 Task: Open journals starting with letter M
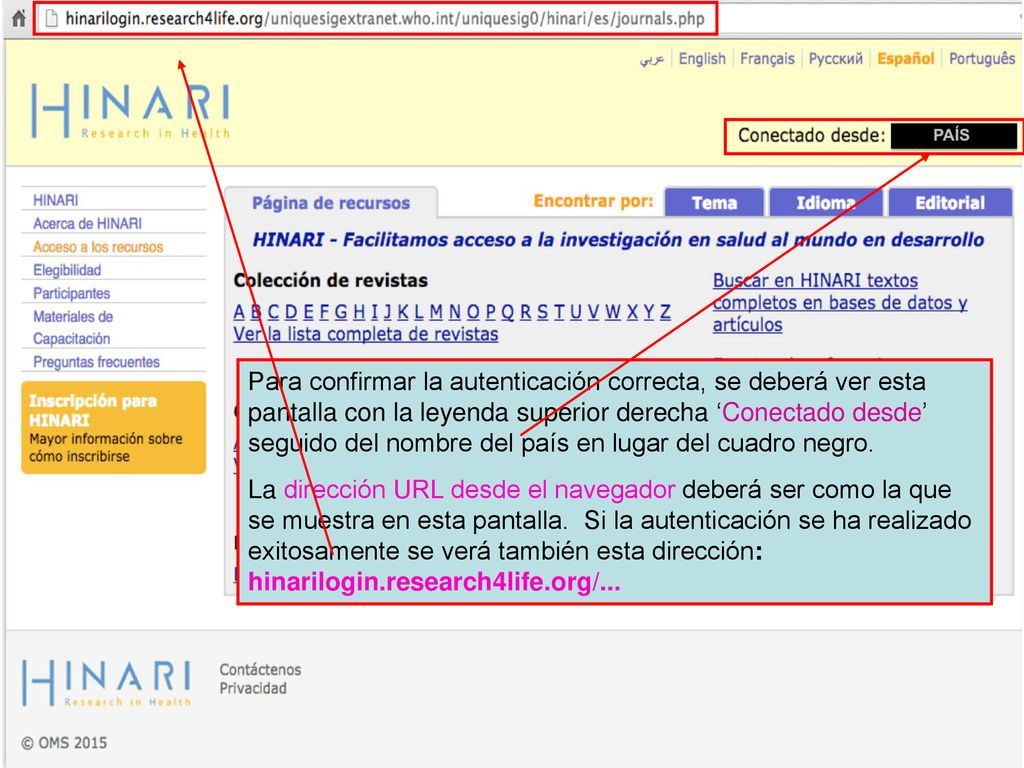pyautogui.click(x=436, y=312)
